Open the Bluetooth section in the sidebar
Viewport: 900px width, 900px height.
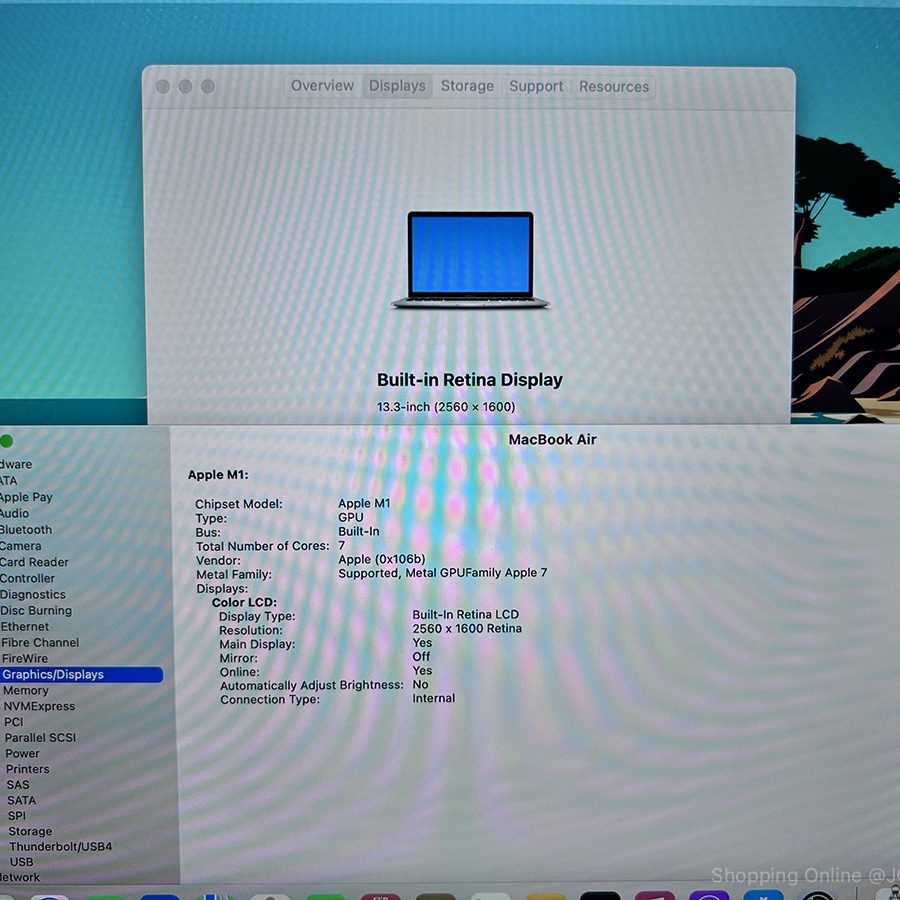tap(26, 529)
